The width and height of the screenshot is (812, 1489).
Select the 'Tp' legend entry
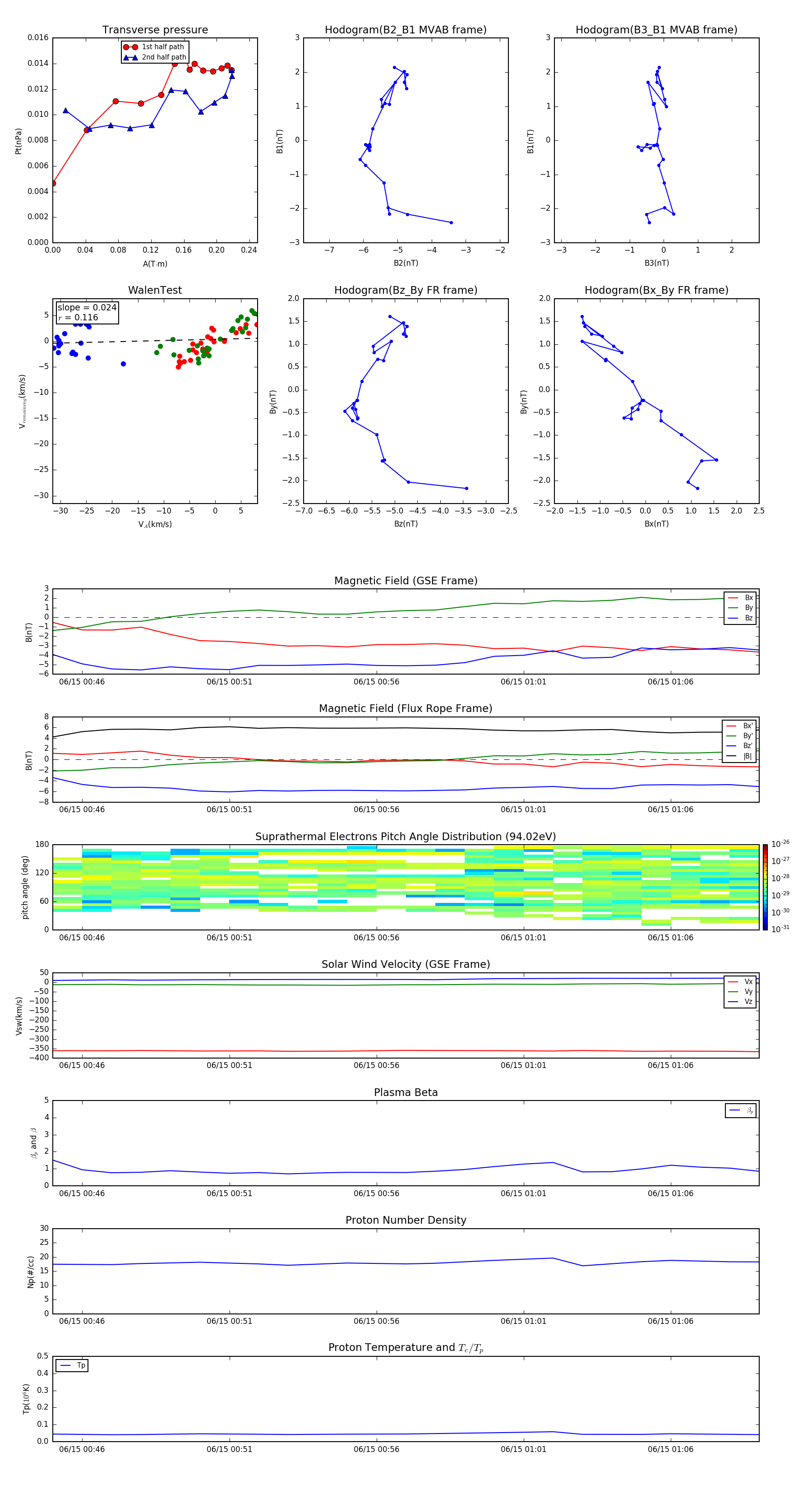click(x=73, y=1365)
